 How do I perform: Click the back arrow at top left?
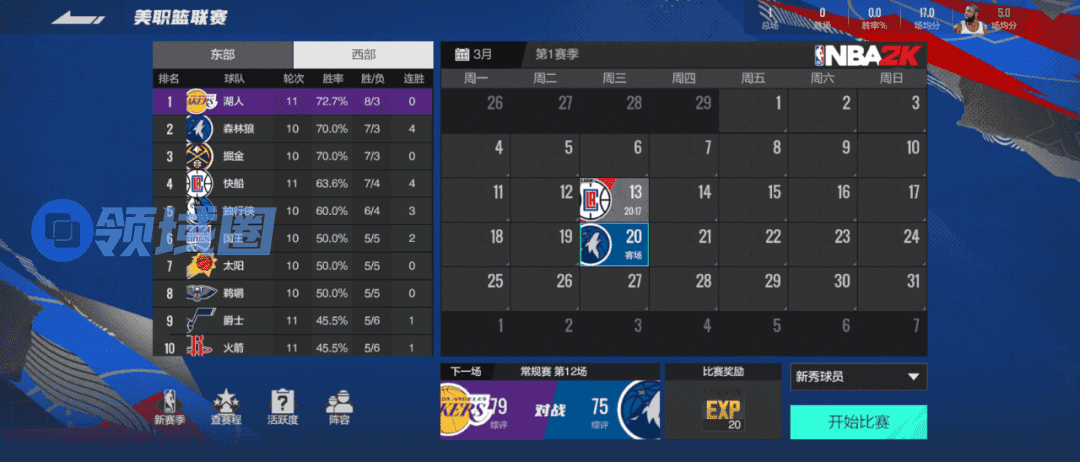[x=80, y=18]
